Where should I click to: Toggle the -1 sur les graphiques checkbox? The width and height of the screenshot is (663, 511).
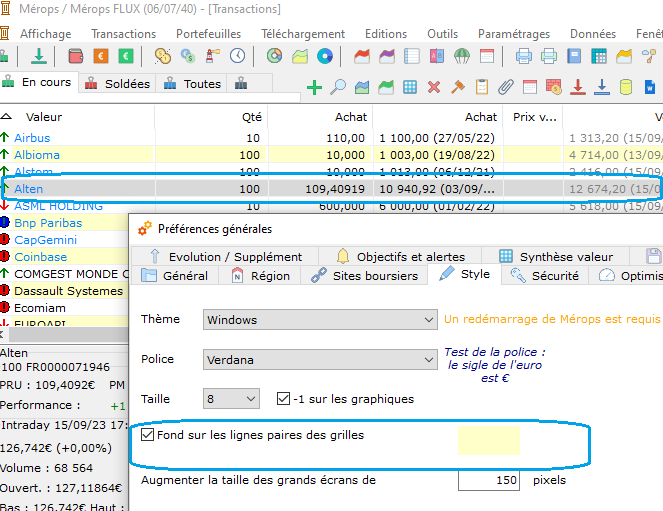pyautogui.click(x=283, y=399)
